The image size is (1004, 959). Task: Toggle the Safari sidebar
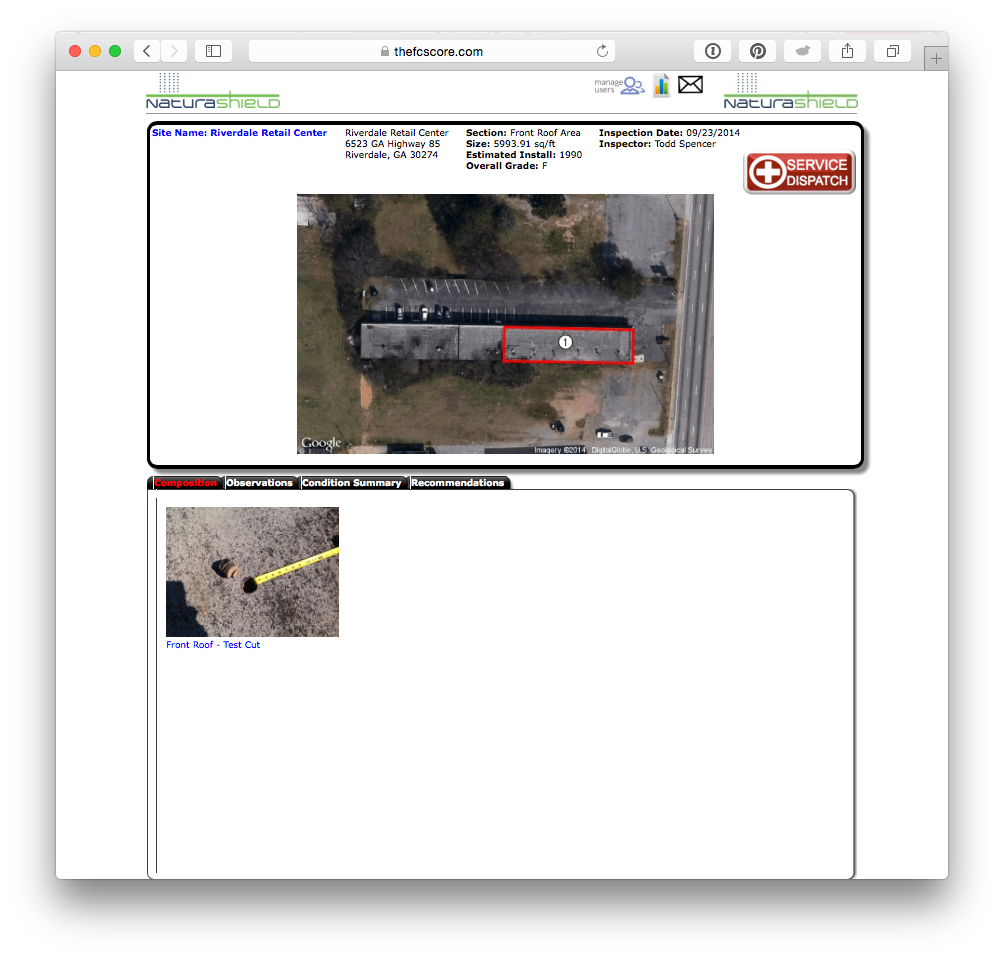click(x=213, y=51)
